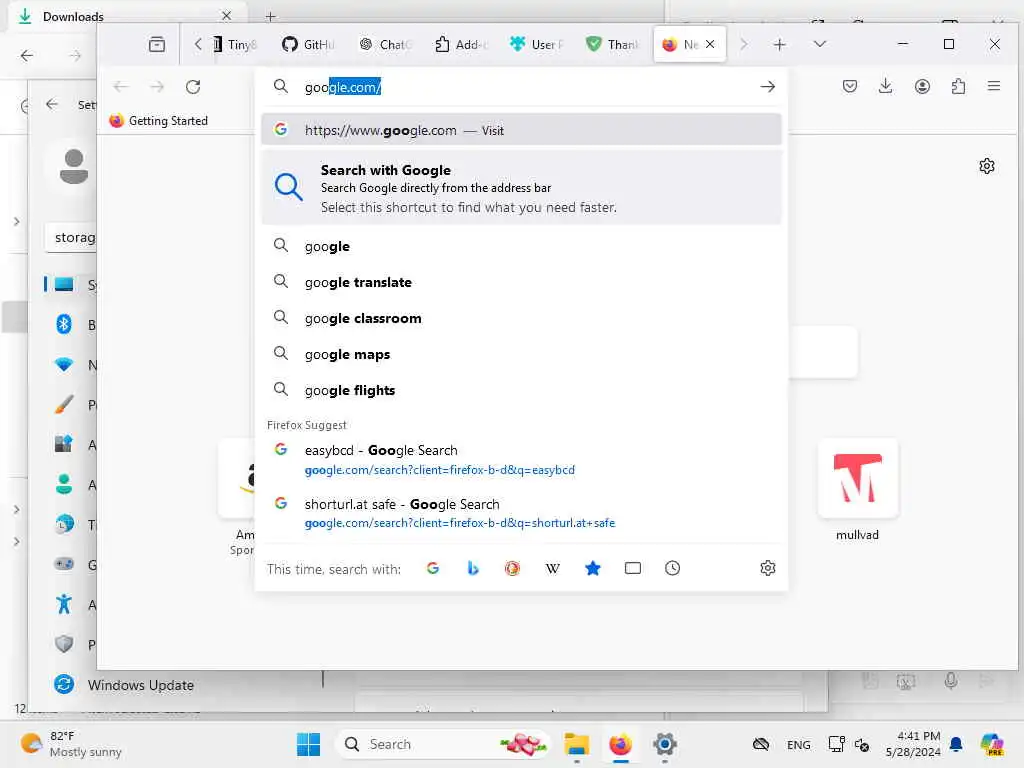1024x768 pixels.
Task: Open Settings app from taskbar
Action: [x=665, y=744]
